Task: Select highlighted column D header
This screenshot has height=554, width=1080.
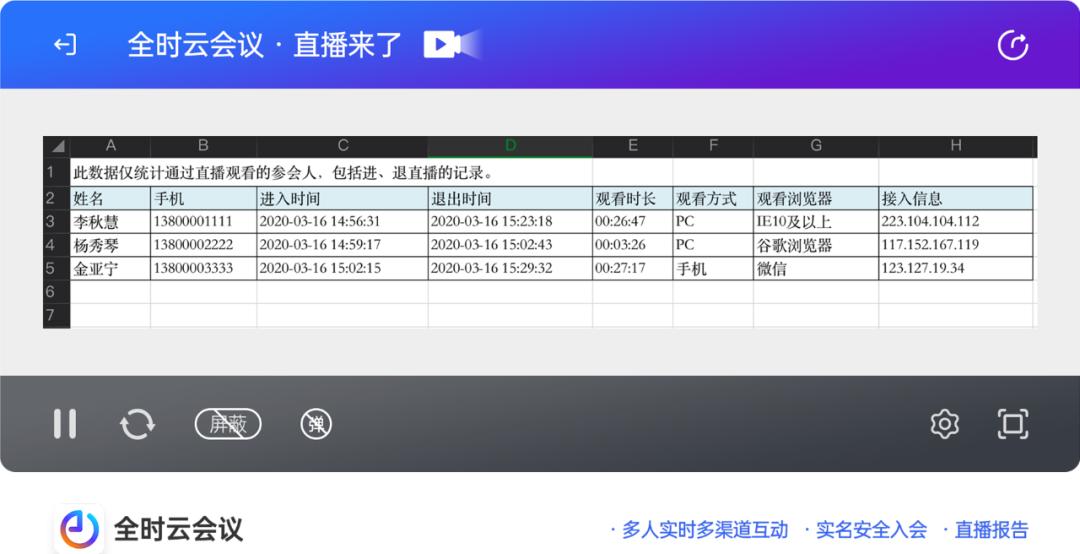Action: (510, 146)
